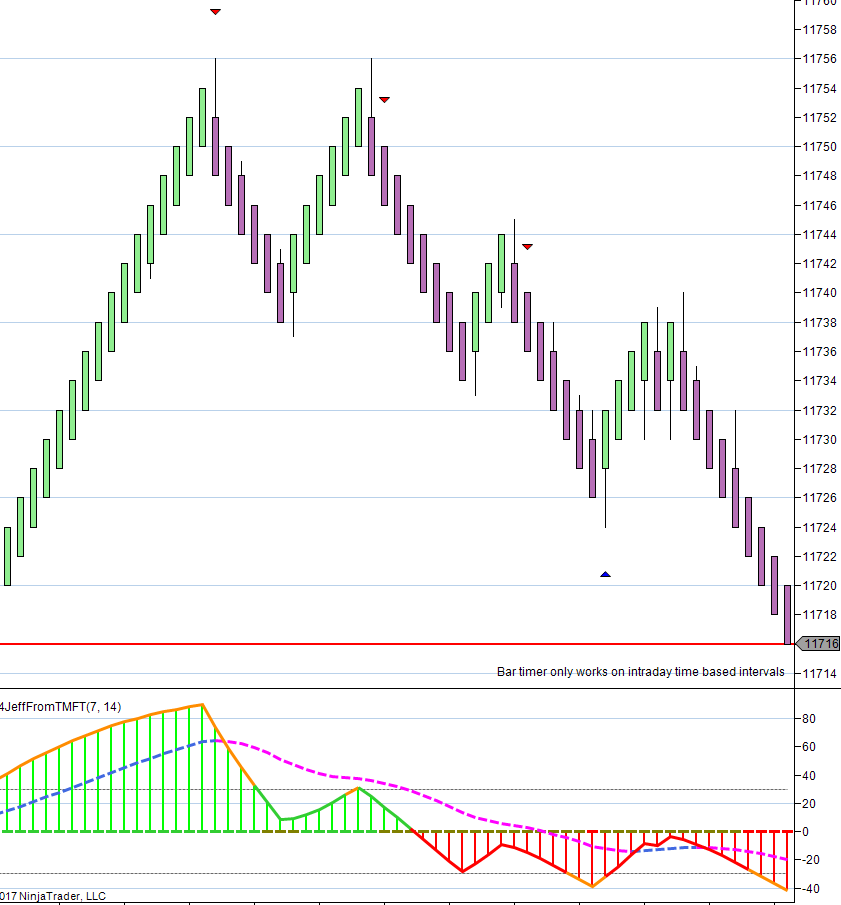Click the blue up arrow marker near 11721
Screen dimensions: 841x905
[x=605, y=574]
